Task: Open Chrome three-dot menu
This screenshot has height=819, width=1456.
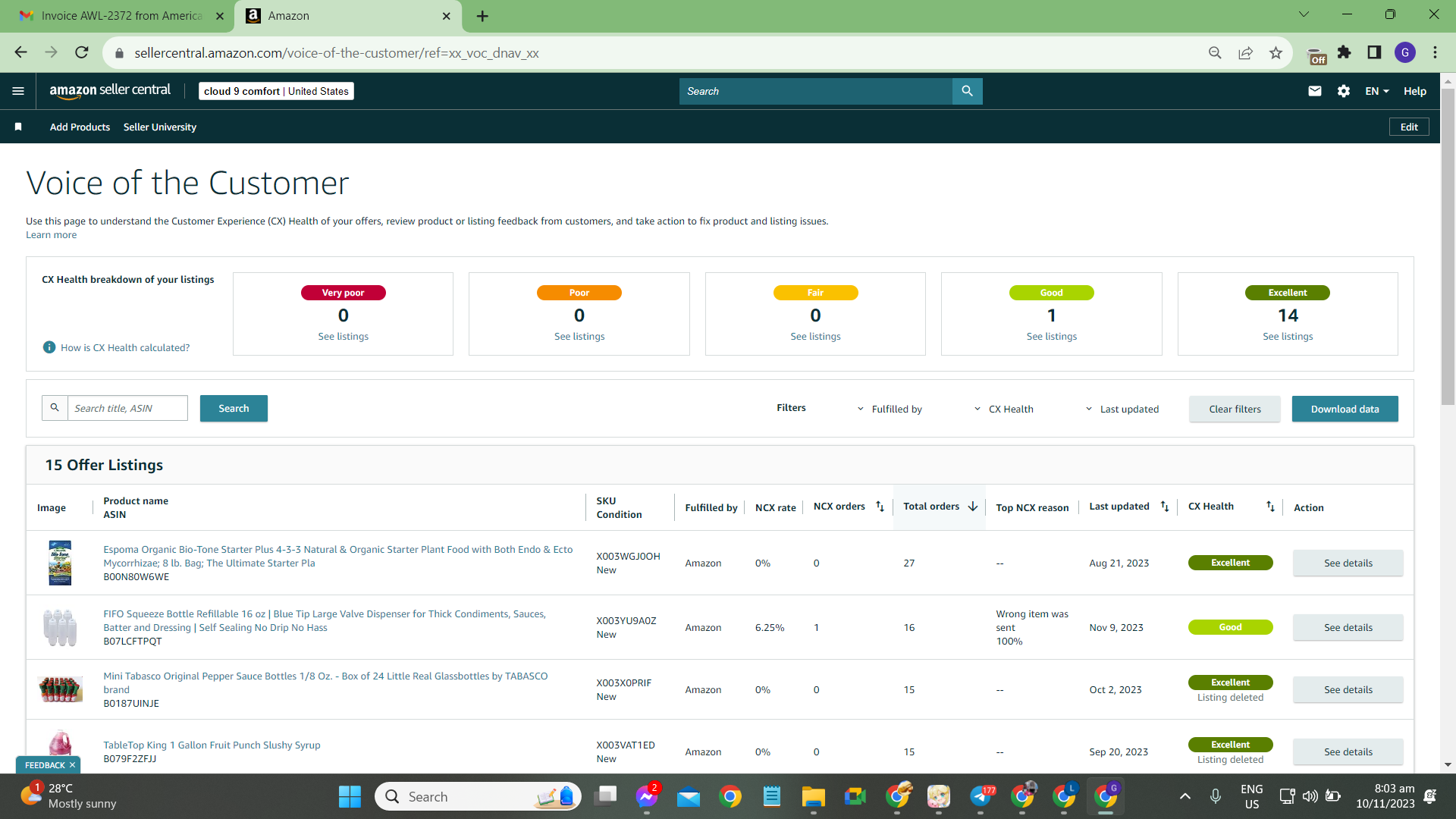Action: [x=1435, y=52]
